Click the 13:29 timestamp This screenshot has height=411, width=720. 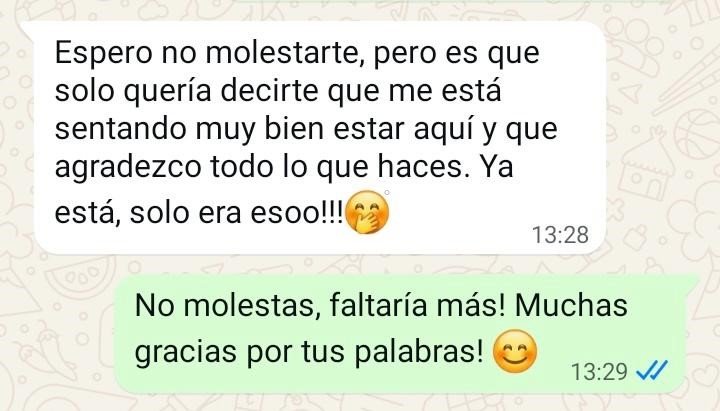(599, 371)
